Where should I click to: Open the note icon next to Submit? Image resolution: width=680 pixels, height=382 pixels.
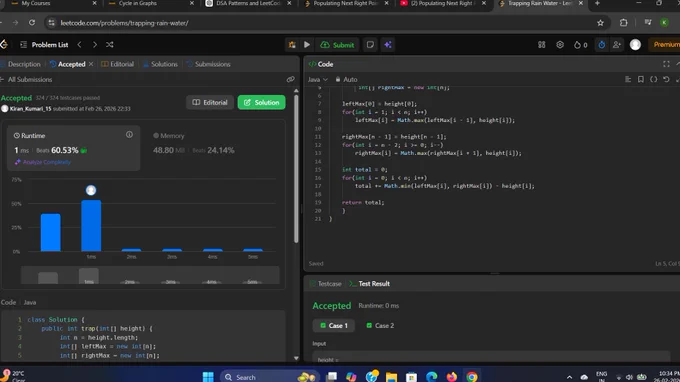[x=370, y=45]
